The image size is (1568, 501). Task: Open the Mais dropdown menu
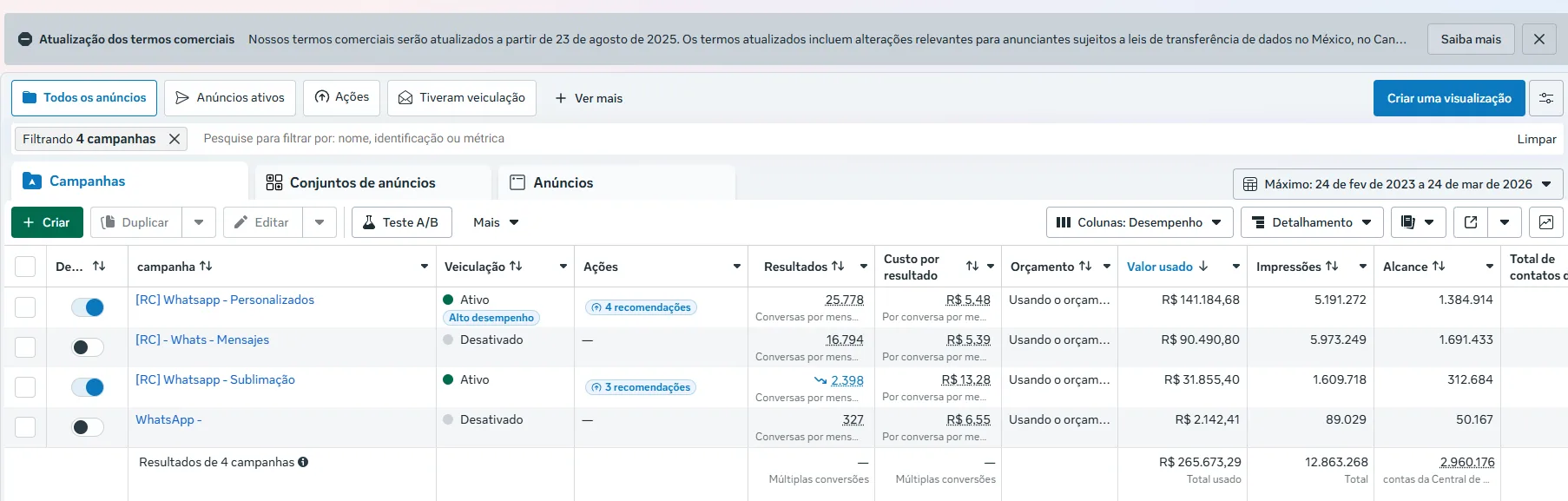click(496, 222)
